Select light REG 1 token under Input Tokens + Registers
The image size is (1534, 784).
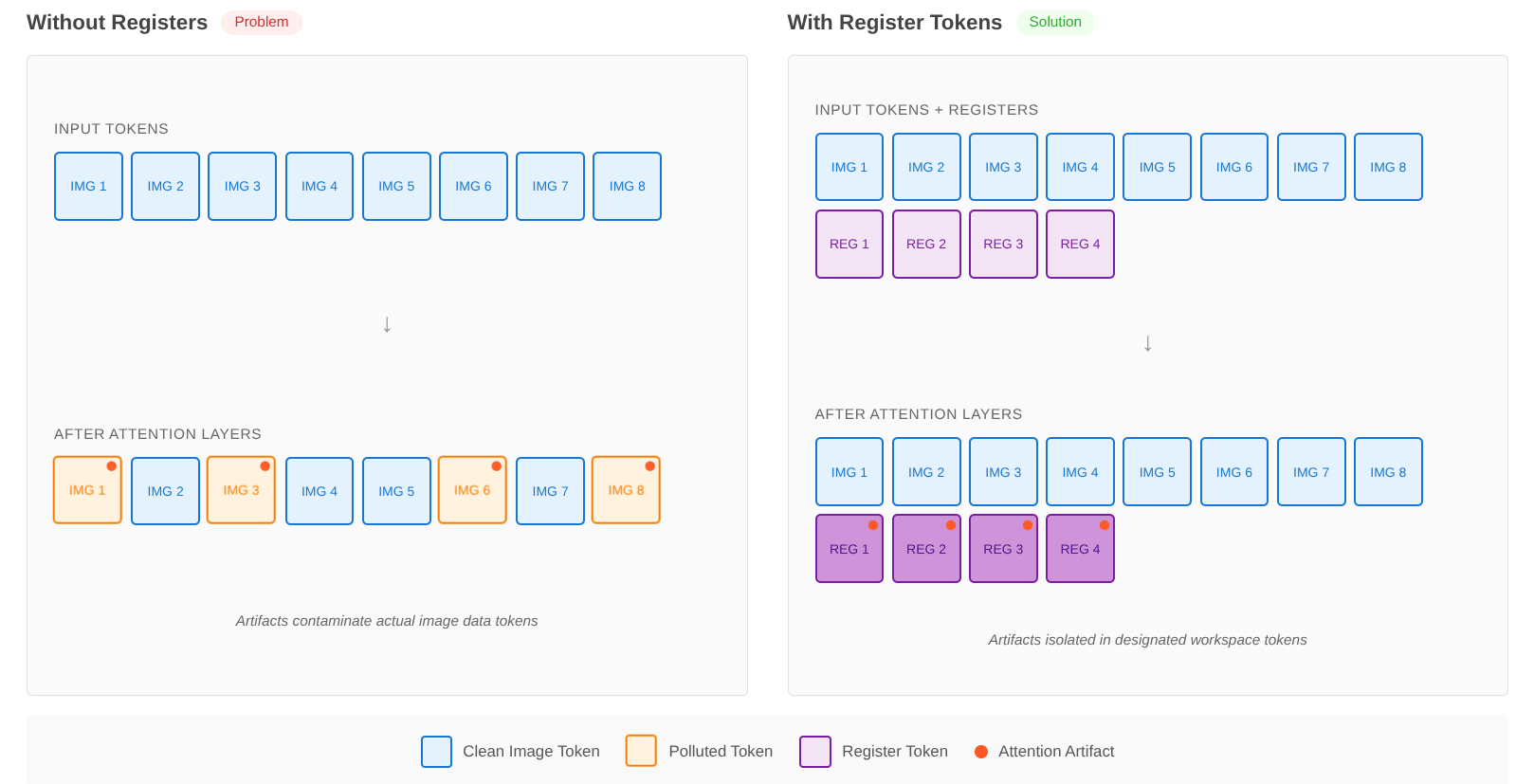point(849,245)
